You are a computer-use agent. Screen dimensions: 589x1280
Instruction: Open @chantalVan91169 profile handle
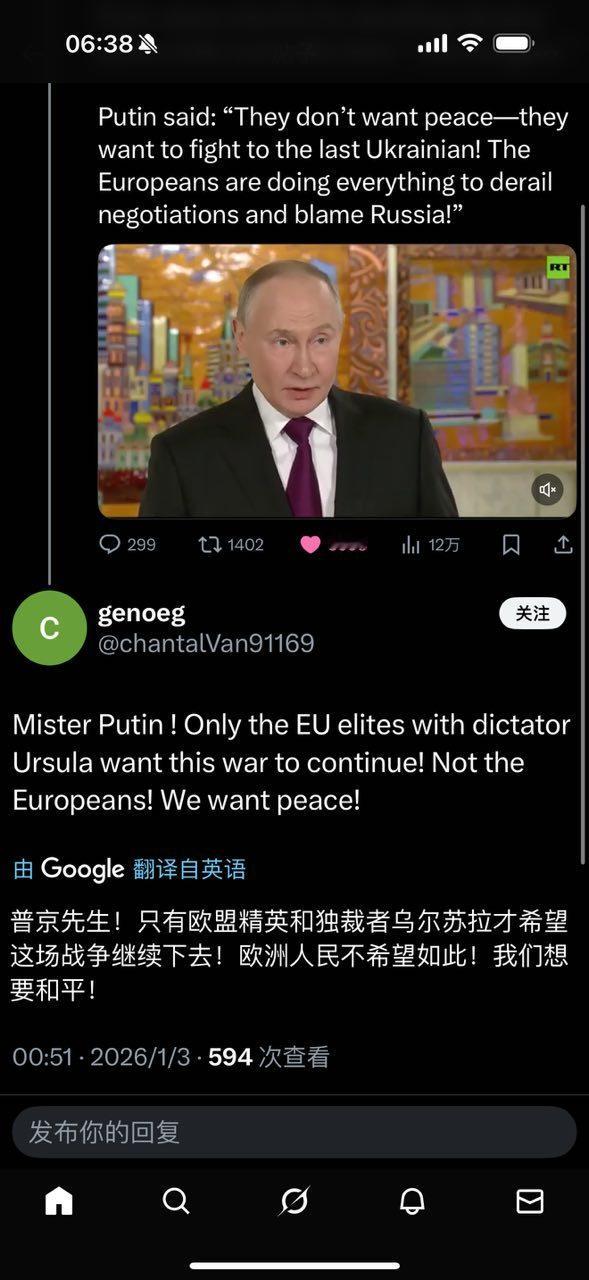(206, 643)
